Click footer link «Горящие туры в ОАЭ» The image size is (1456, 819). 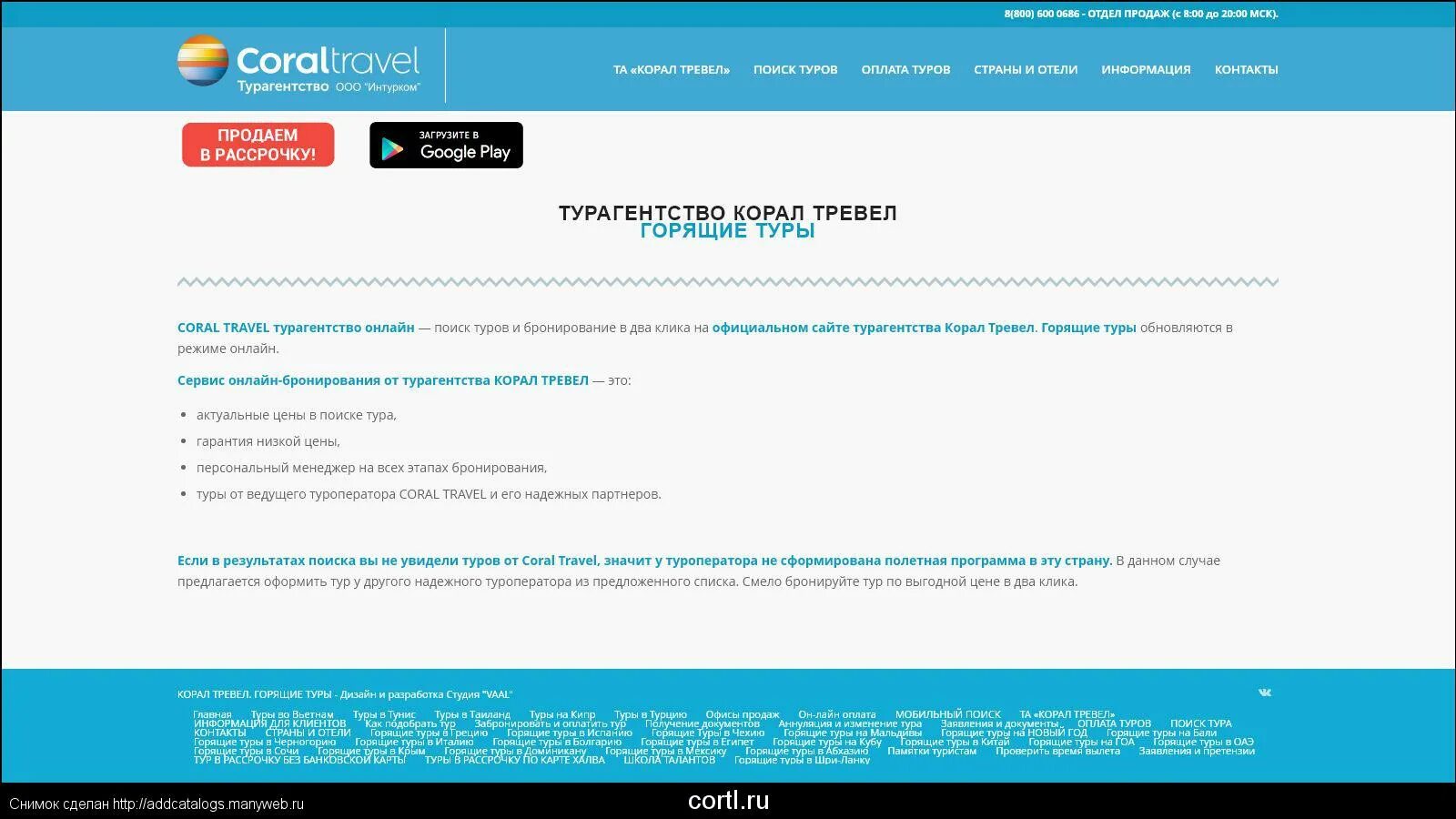1203,742
